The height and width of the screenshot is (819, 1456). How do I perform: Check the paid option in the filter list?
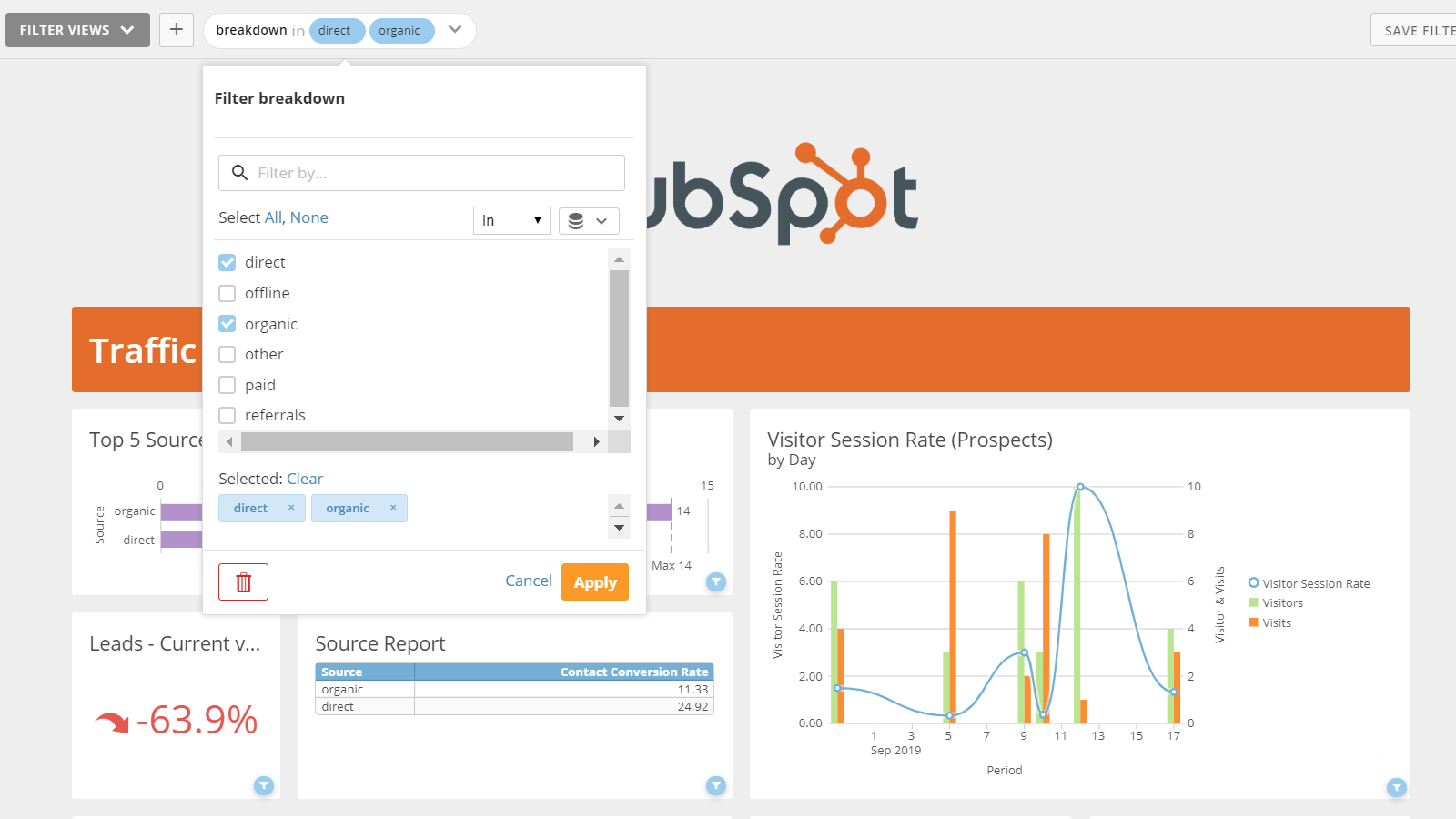227,384
